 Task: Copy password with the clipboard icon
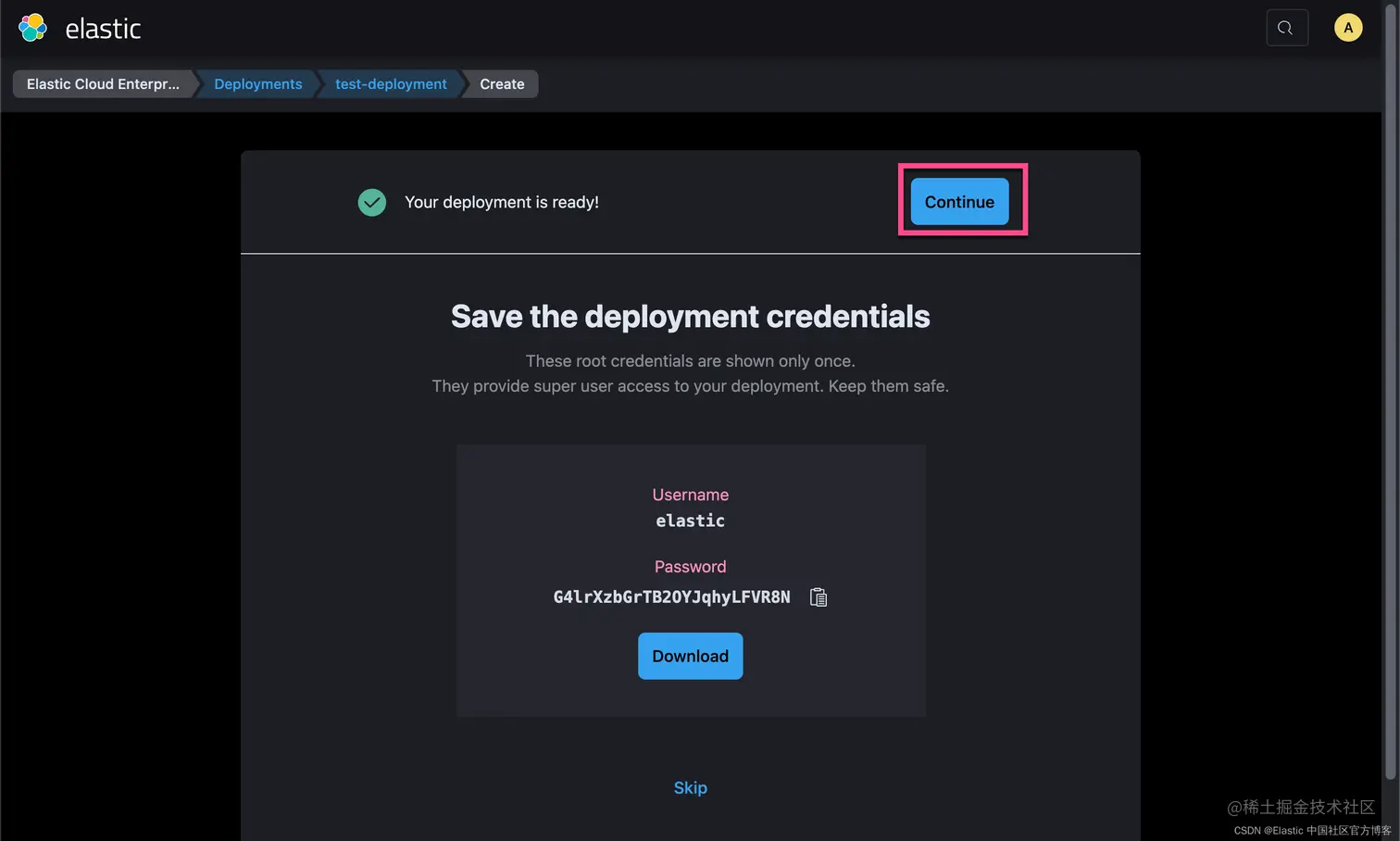819,597
